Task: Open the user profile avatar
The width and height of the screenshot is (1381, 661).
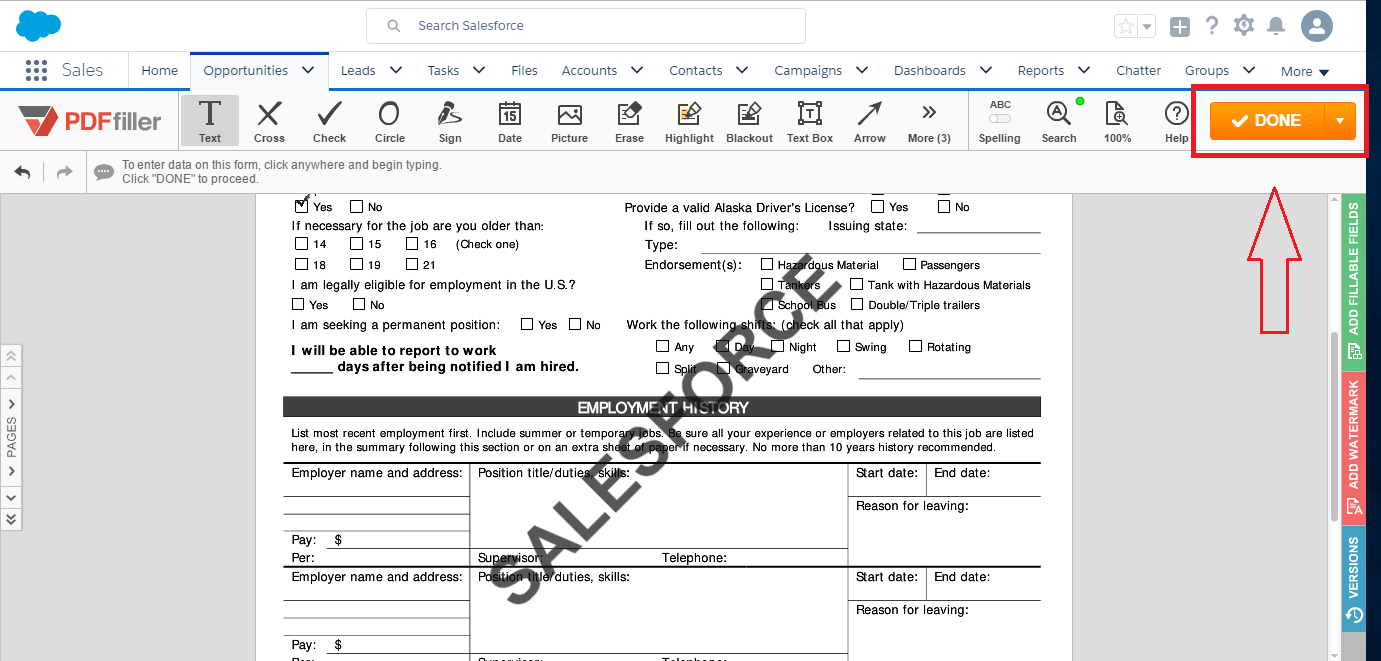Action: click(1317, 27)
